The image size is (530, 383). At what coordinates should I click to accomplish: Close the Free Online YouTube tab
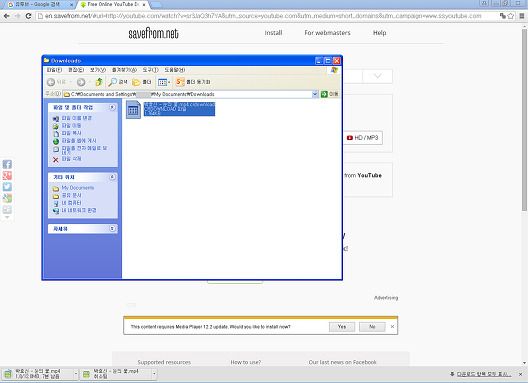144,5
